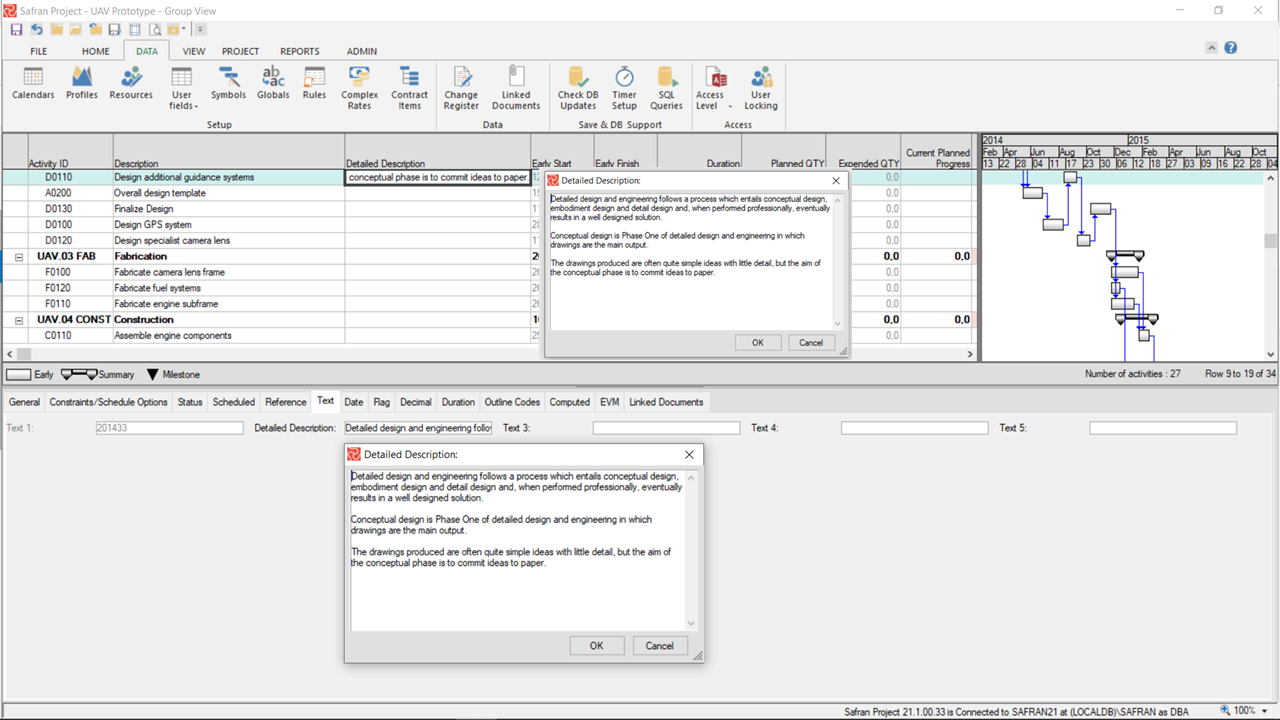Open the Status properties tab
1280x720 pixels.
190,402
